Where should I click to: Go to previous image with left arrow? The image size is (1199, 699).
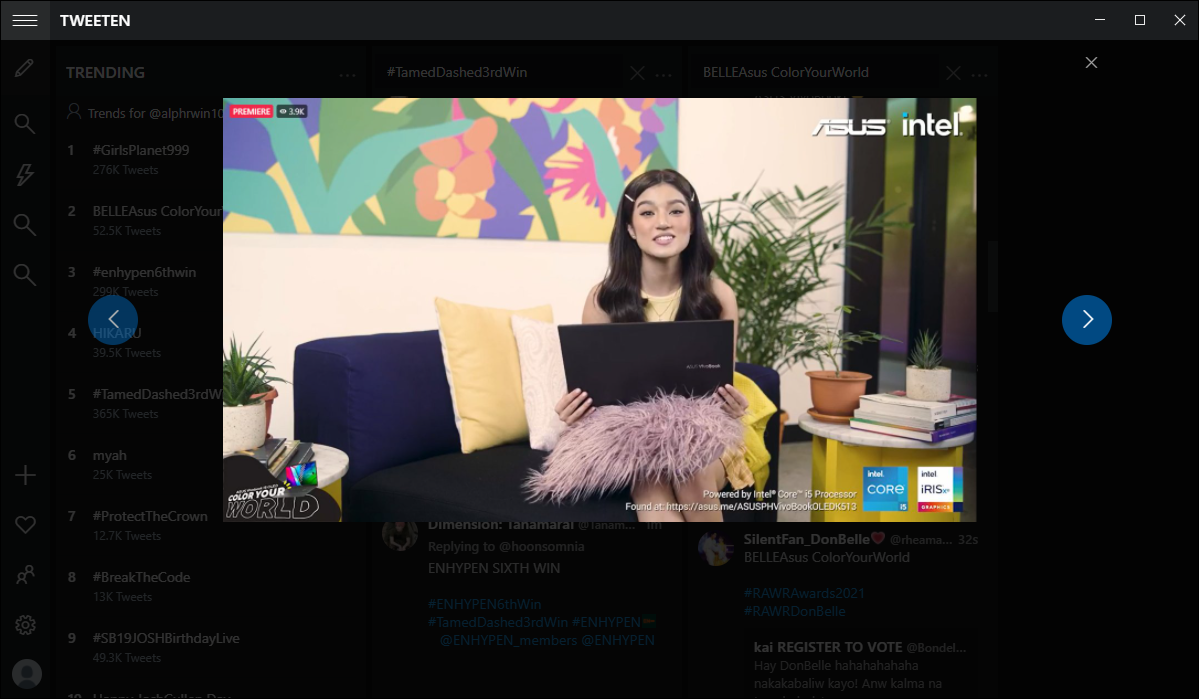coord(113,320)
